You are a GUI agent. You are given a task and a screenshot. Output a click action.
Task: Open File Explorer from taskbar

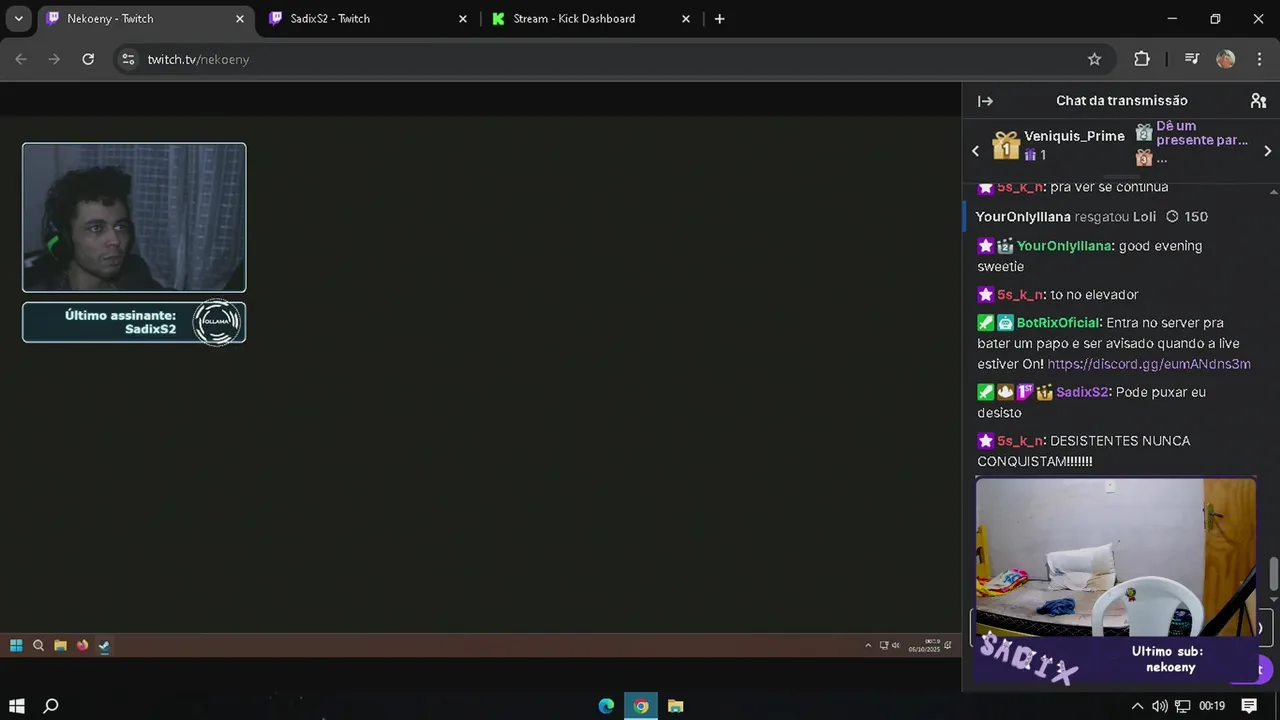[x=676, y=706]
